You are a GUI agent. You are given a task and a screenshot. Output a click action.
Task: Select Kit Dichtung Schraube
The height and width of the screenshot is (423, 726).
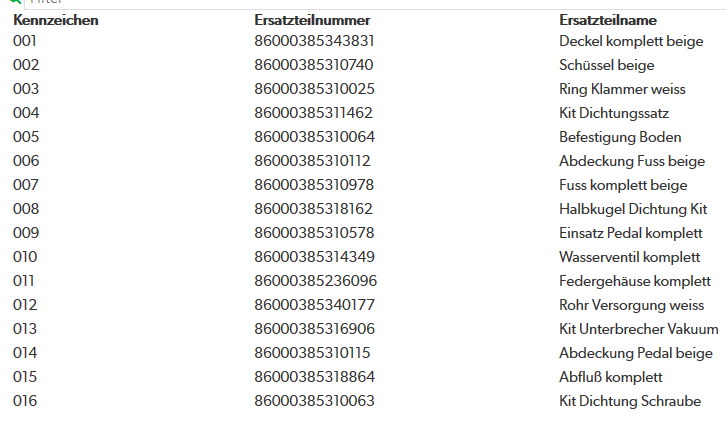(x=630, y=401)
